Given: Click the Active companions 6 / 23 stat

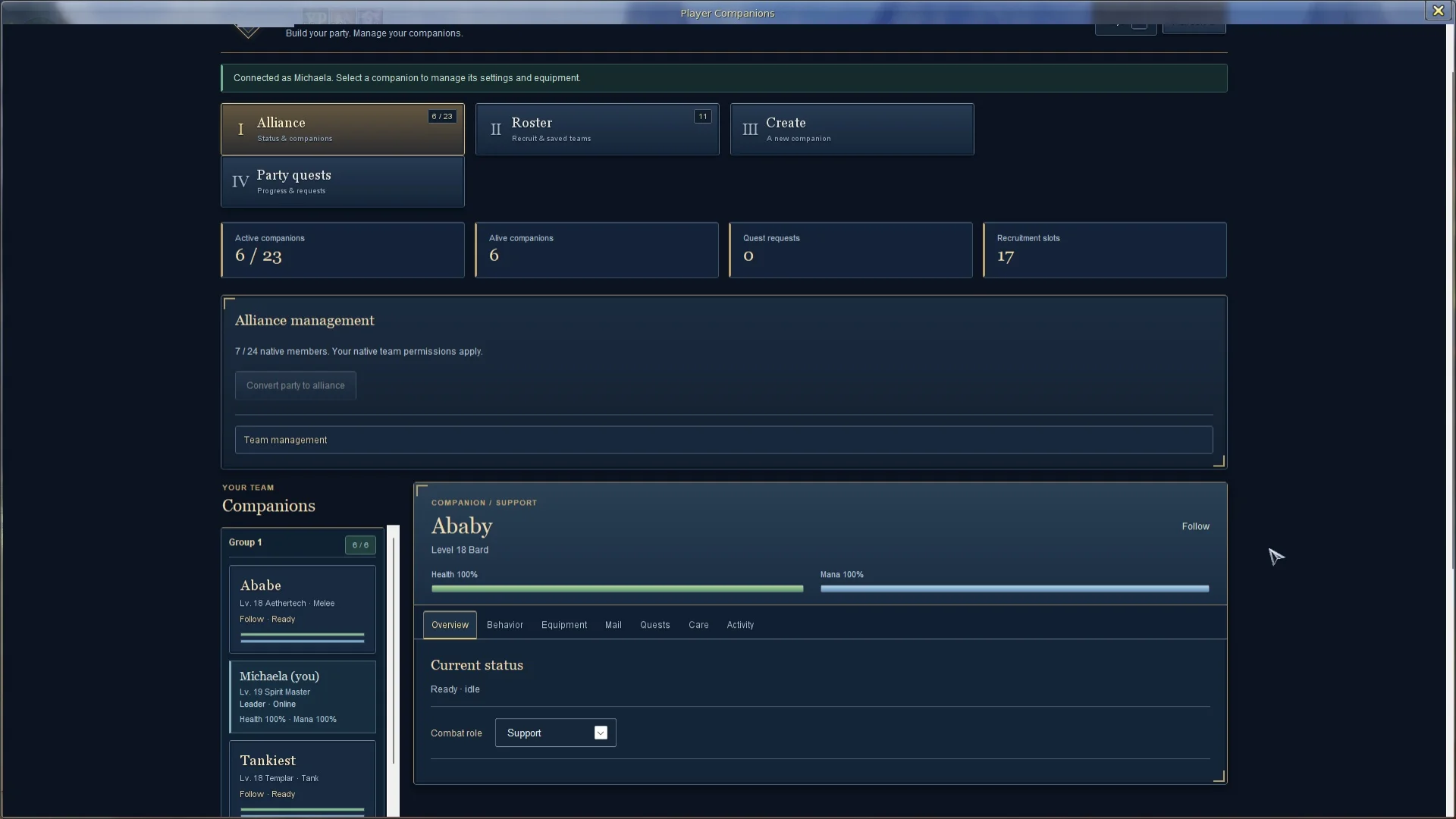Looking at the screenshot, I should pyautogui.click(x=342, y=250).
